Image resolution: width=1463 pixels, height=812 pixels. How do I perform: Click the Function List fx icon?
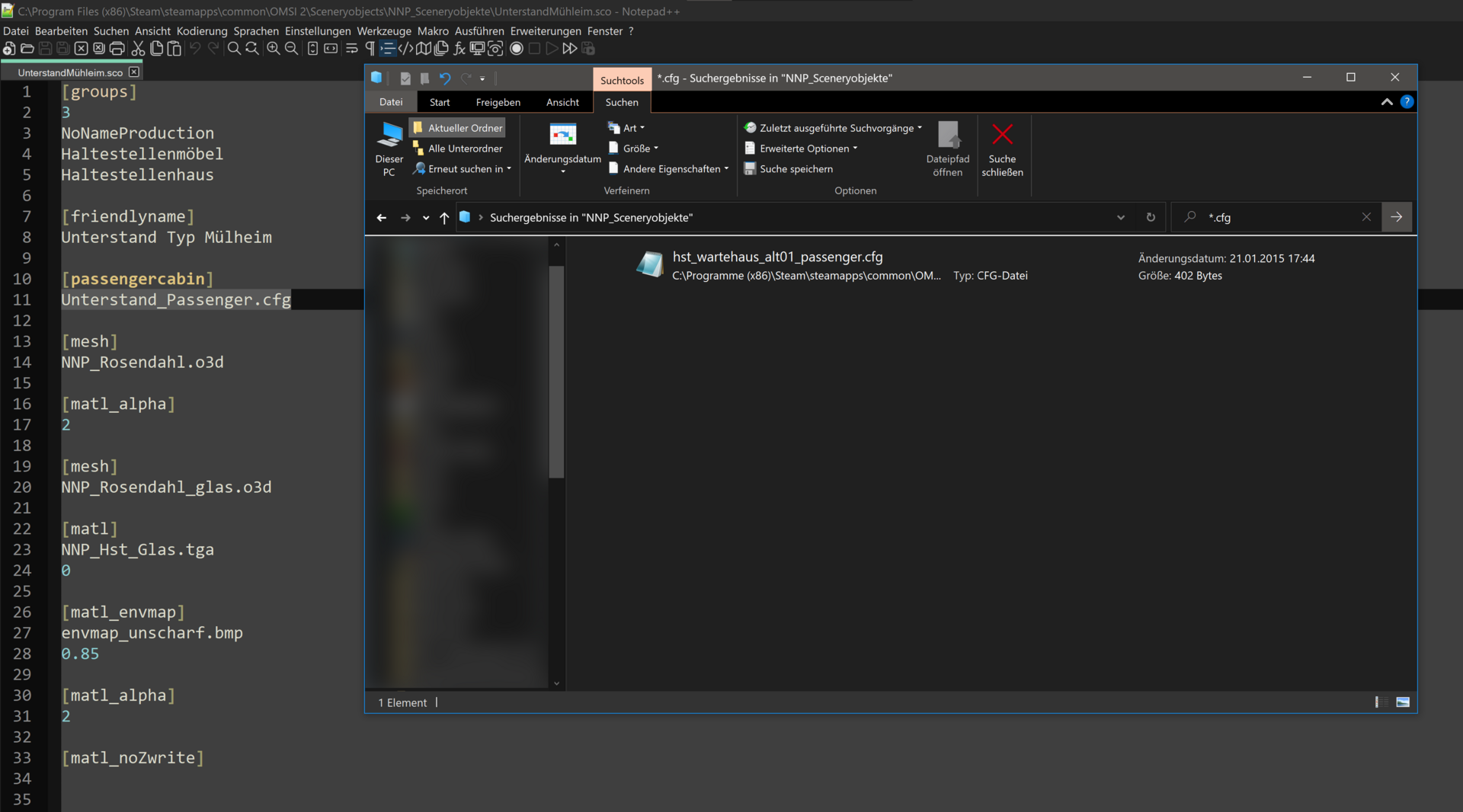pos(459,49)
